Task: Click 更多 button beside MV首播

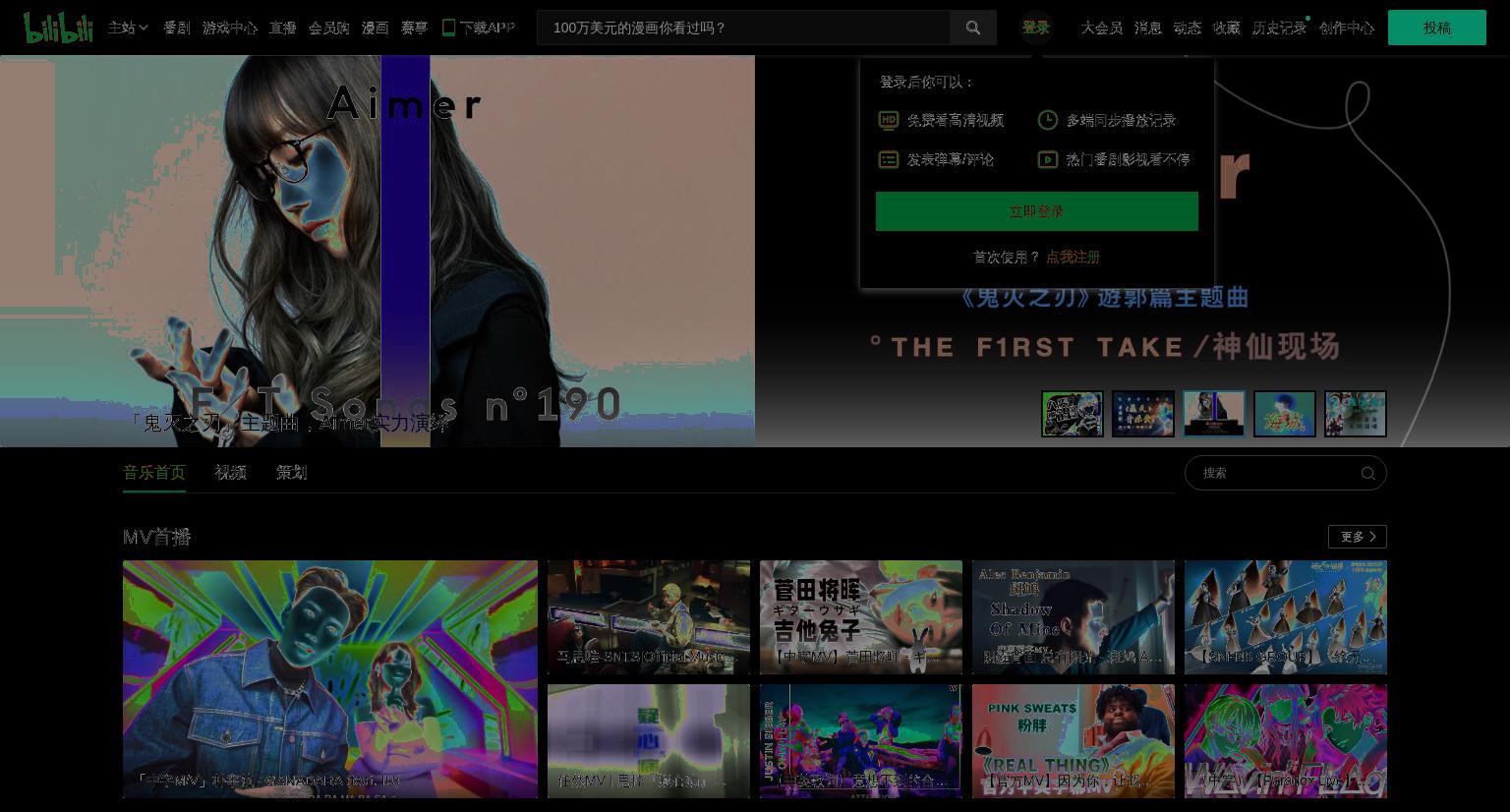Action: click(1358, 537)
